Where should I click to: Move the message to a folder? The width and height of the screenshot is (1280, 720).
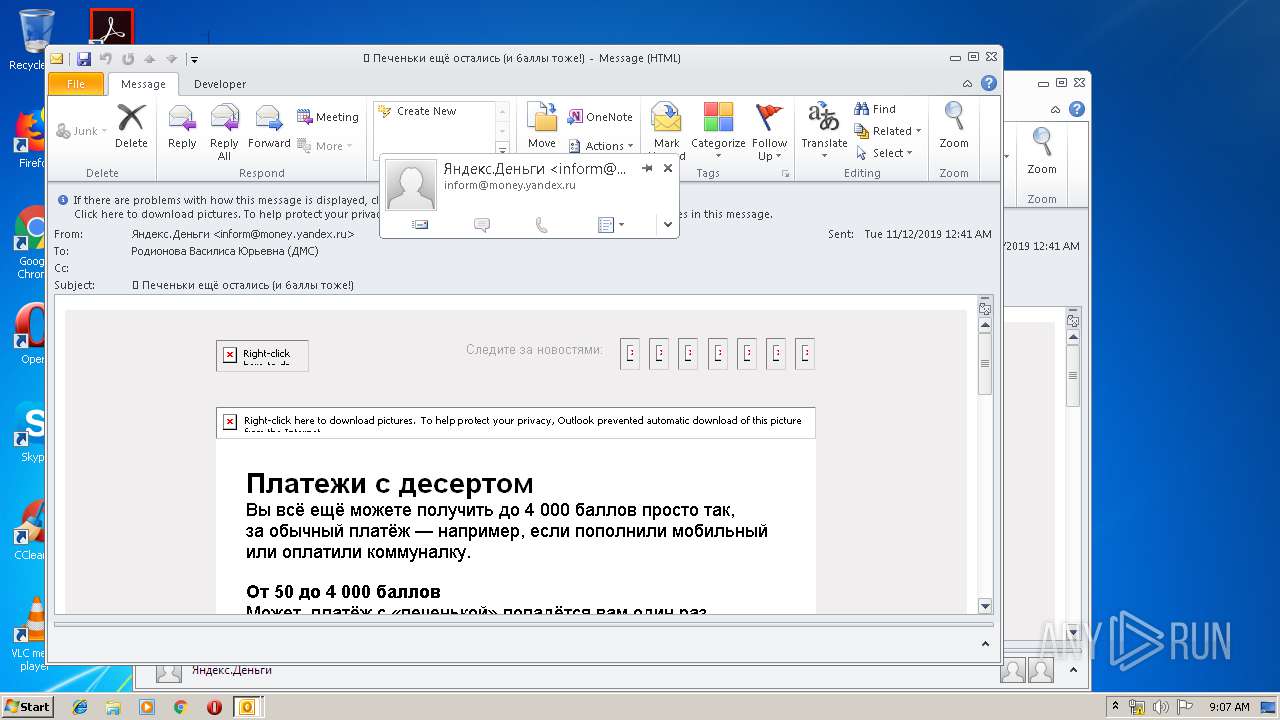coord(542,126)
